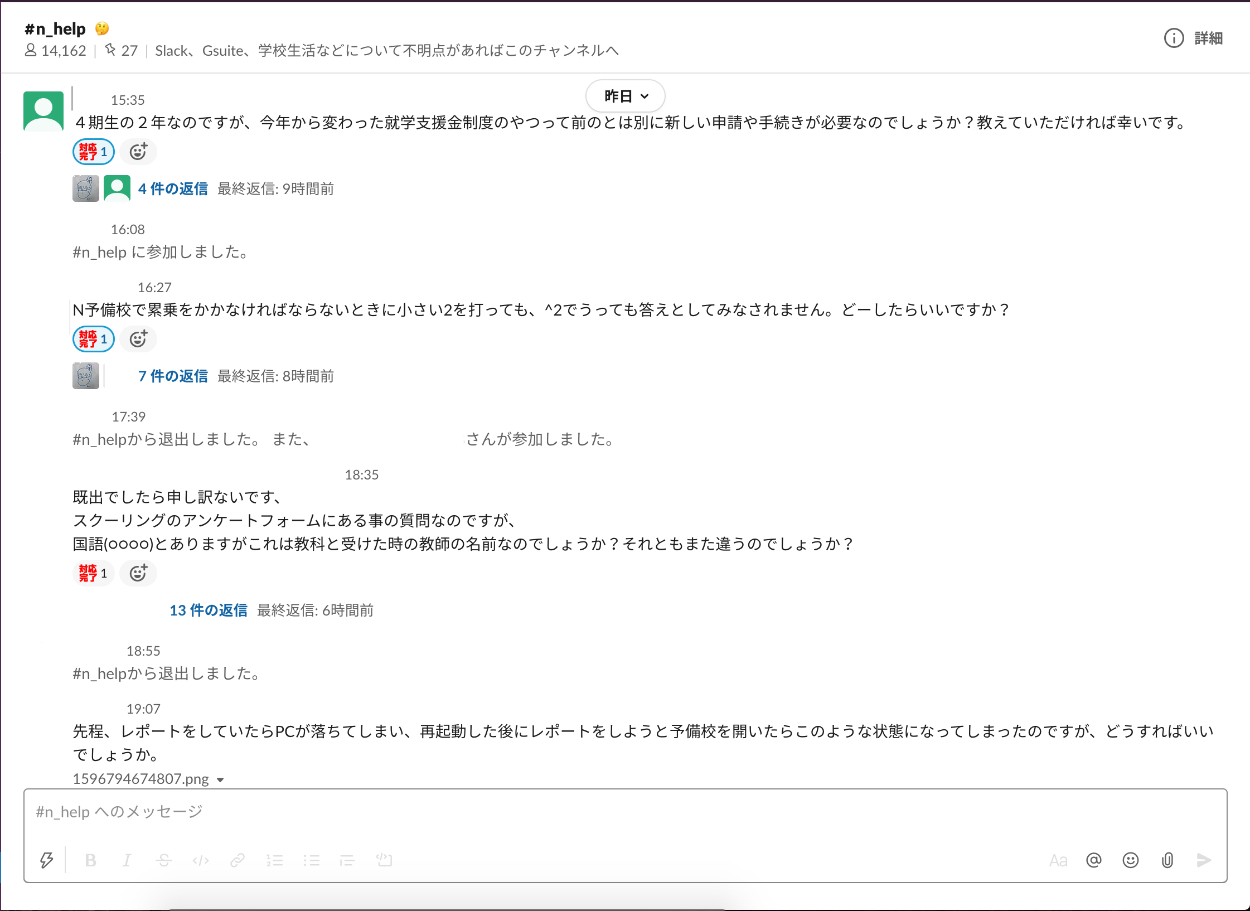This screenshot has height=911, width=1250.
Task: Click the 15:35 message timestamp
Action: pos(128,100)
